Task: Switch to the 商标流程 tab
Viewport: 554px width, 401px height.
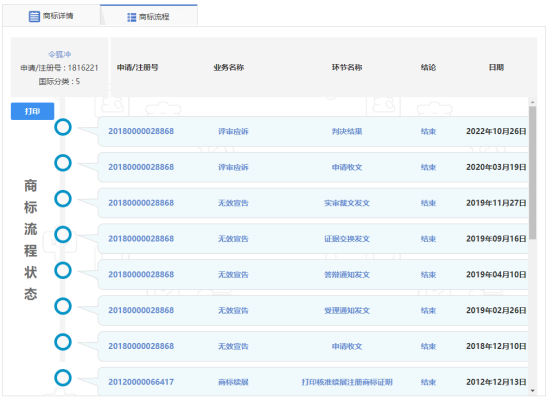Action: pyautogui.click(x=149, y=16)
